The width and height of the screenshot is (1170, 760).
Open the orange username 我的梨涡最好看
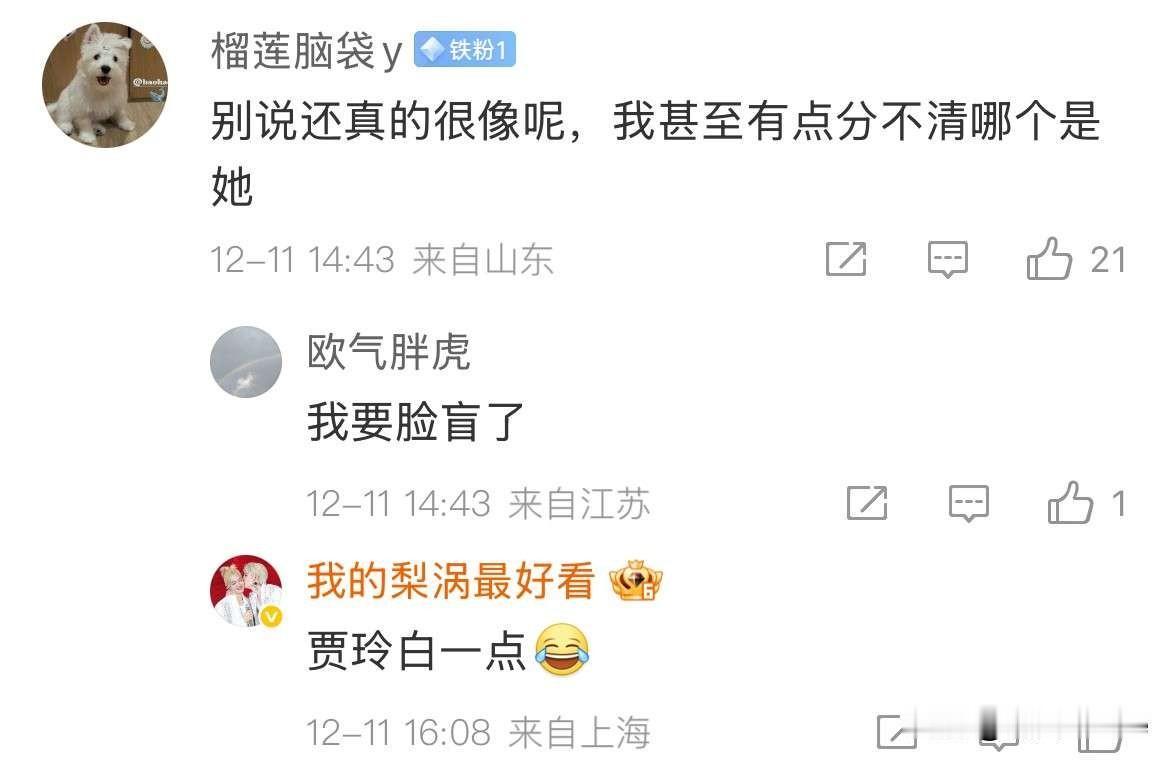[x=451, y=580]
